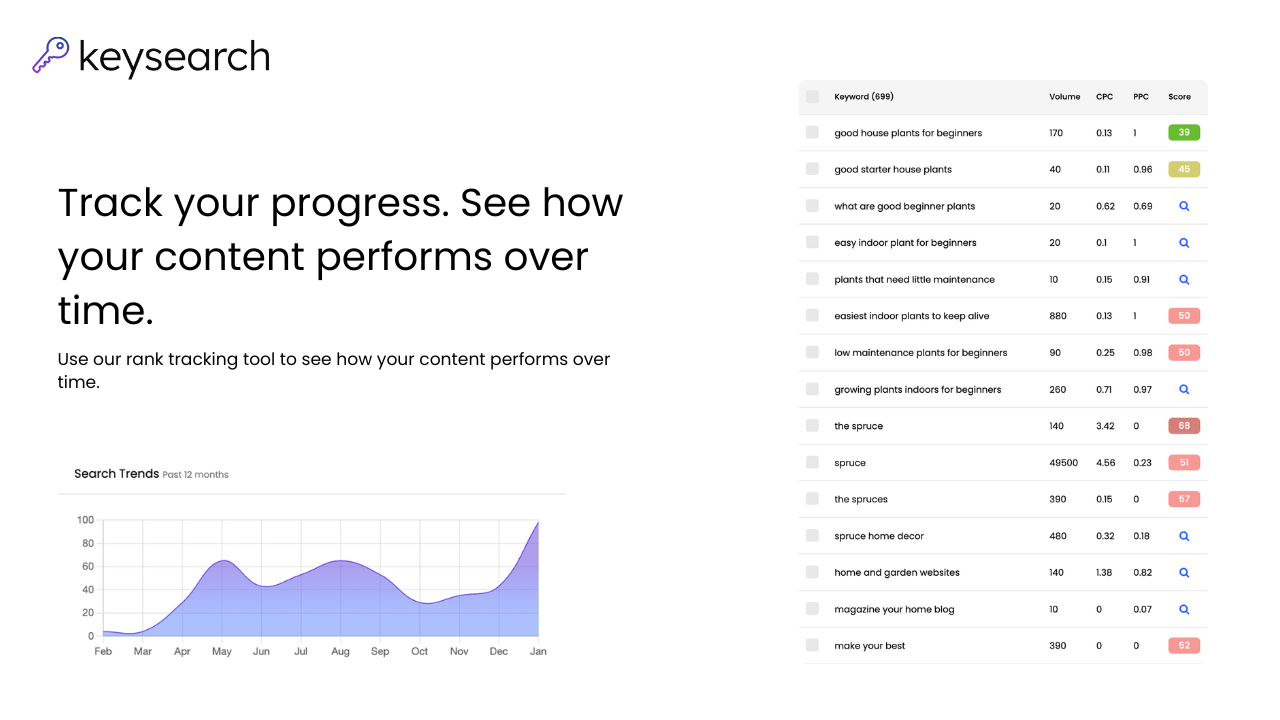Tick the checkbox next to 'spruce'
The image size is (1280, 720).
[x=812, y=462]
